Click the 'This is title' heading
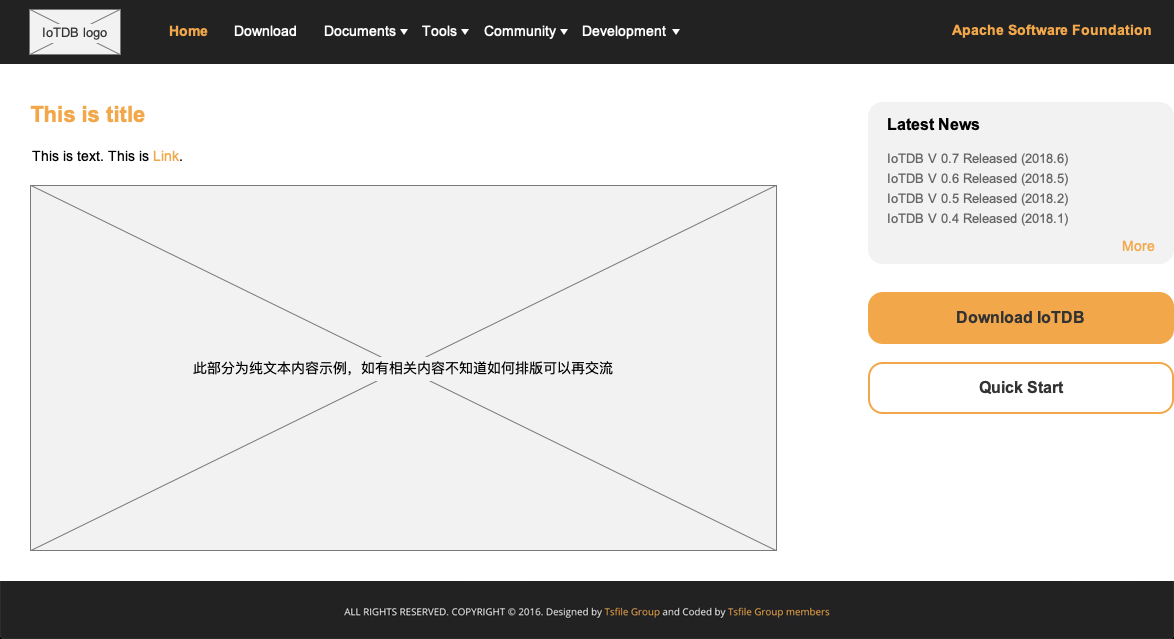Image resolution: width=1174 pixels, height=639 pixels. coord(88,114)
